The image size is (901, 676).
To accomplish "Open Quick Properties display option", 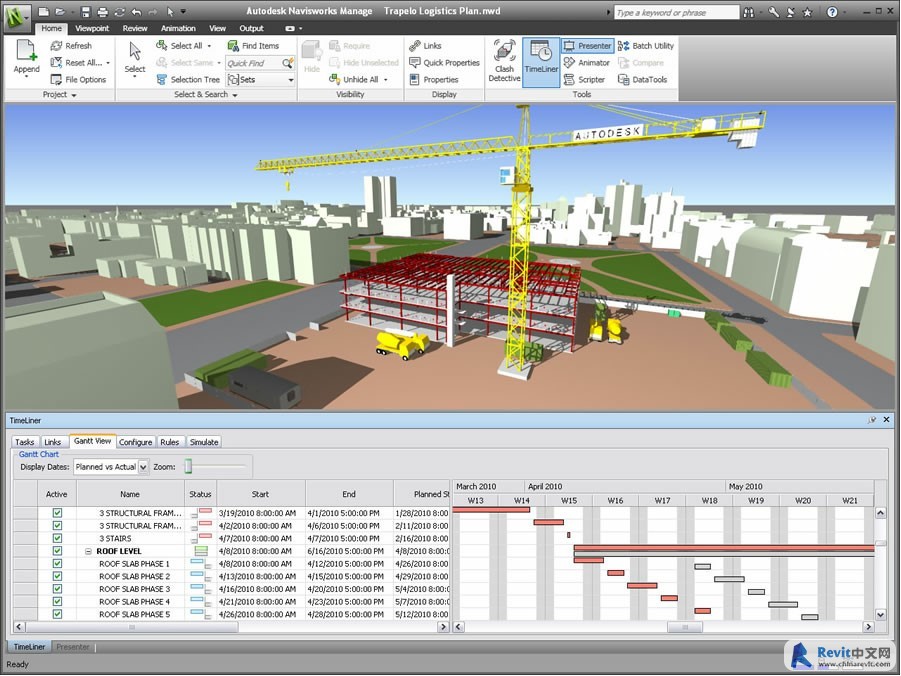I will point(444,63).
